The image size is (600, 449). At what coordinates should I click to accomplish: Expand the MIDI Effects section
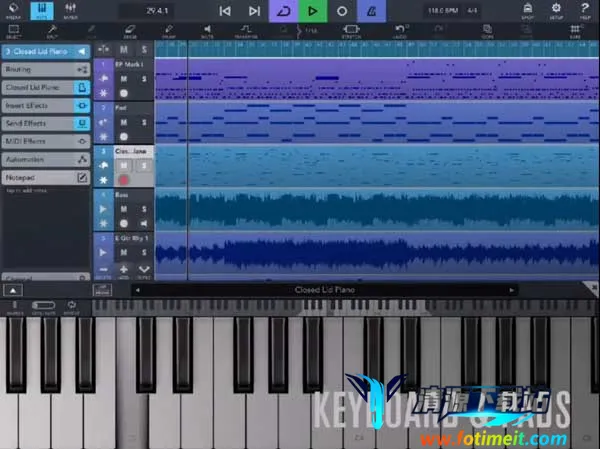[46, 141]
